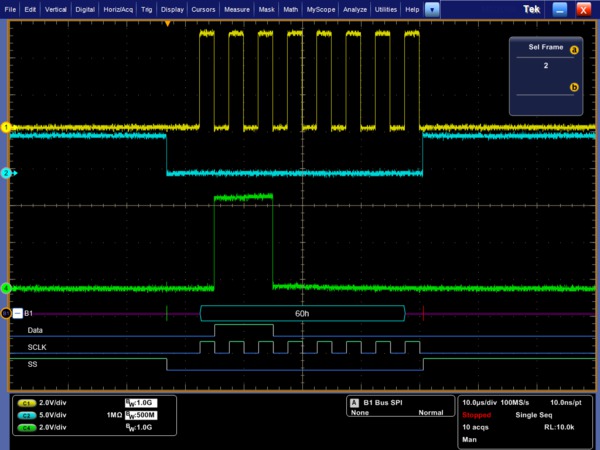600x450 pixels.
Task: Collapse the B1 bus waveform
Action: pos(17,313)
